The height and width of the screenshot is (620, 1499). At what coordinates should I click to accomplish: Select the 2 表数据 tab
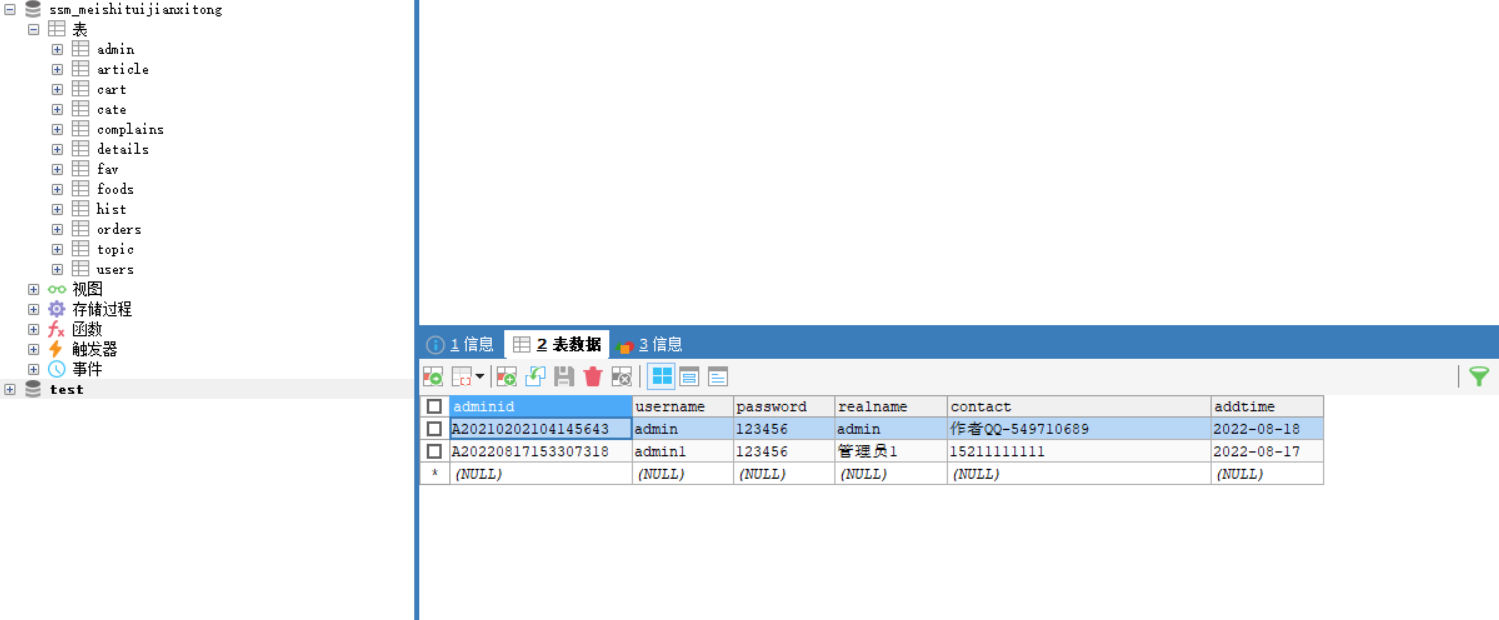(x=557, y=344)
